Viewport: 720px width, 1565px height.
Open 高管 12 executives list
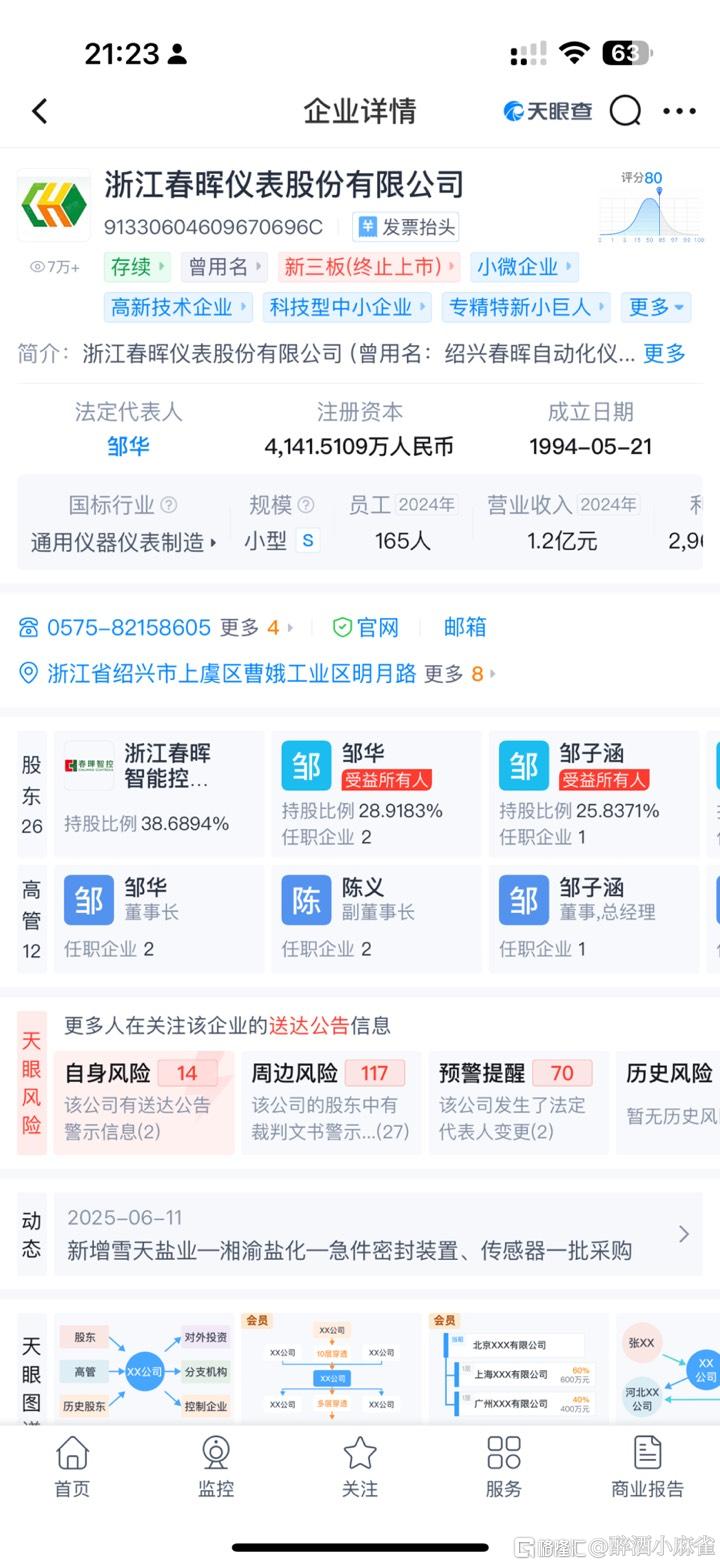[x=32, y=919]
